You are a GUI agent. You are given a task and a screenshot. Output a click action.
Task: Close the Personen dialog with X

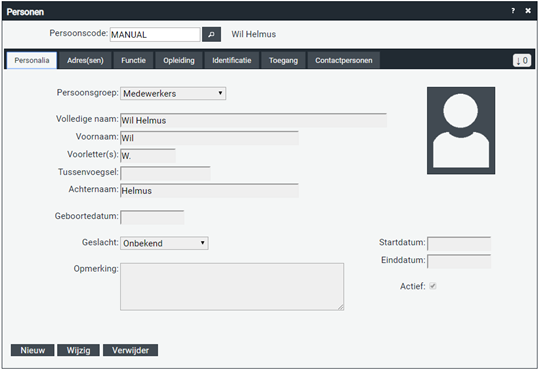(x=528, y=11)
